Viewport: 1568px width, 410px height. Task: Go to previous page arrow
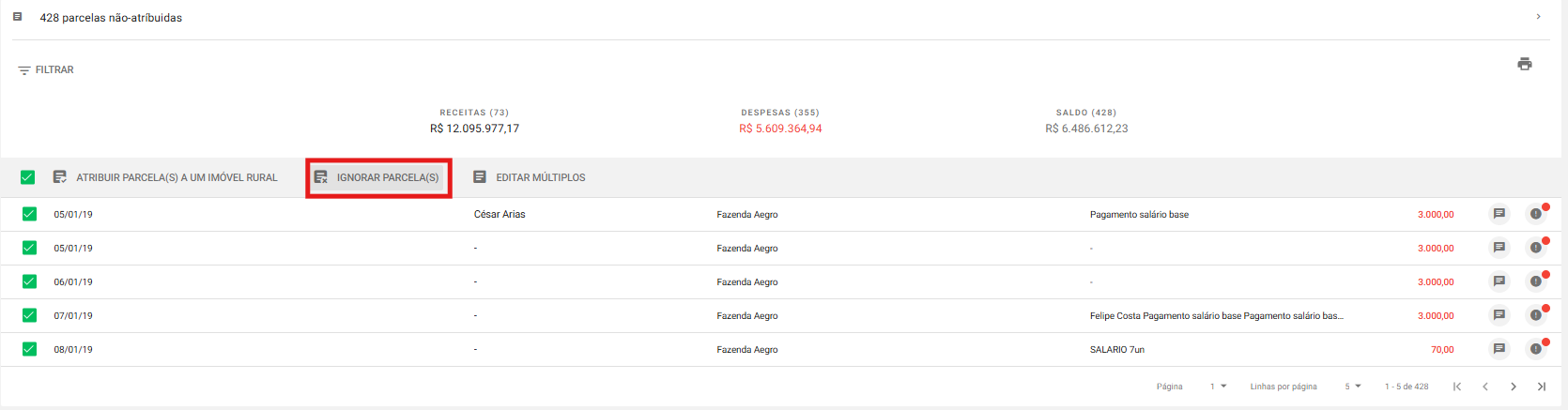point(1485,387)
